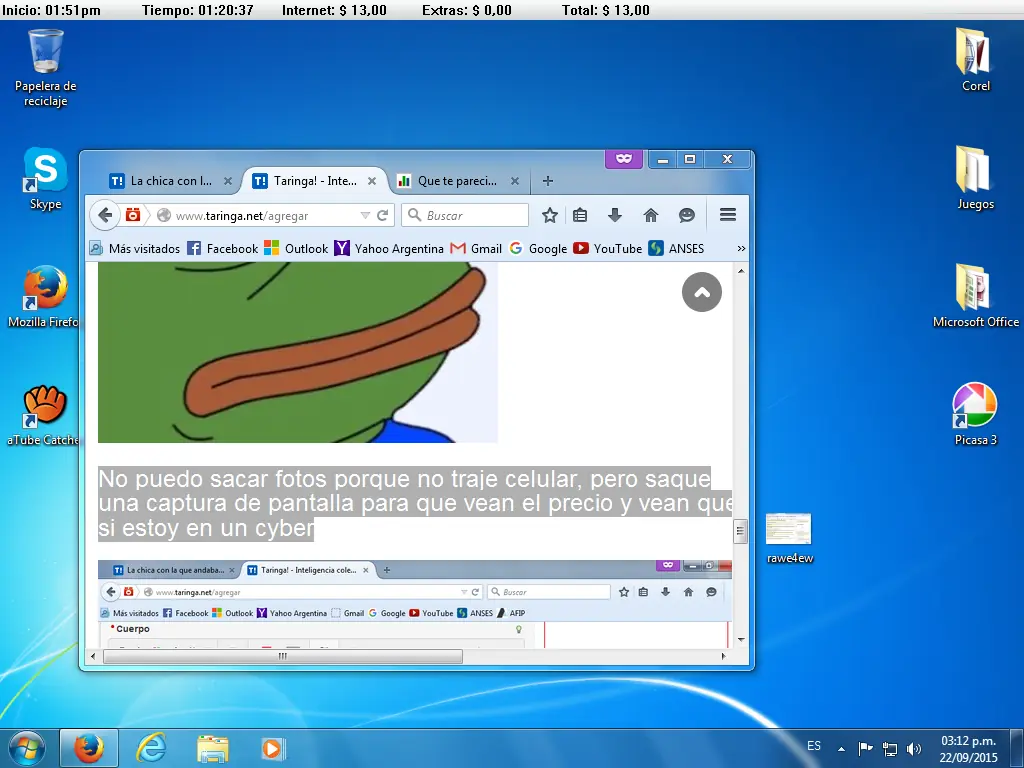Click the Buscar search box
1024x768 pixels.
click(465, 215)
